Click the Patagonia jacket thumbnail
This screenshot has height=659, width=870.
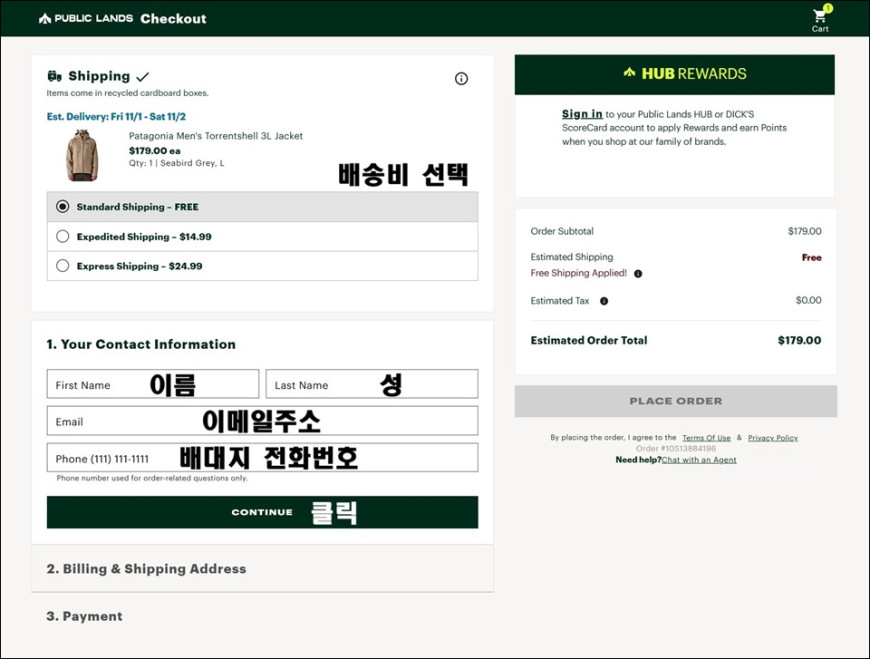(x=82, y=155)
